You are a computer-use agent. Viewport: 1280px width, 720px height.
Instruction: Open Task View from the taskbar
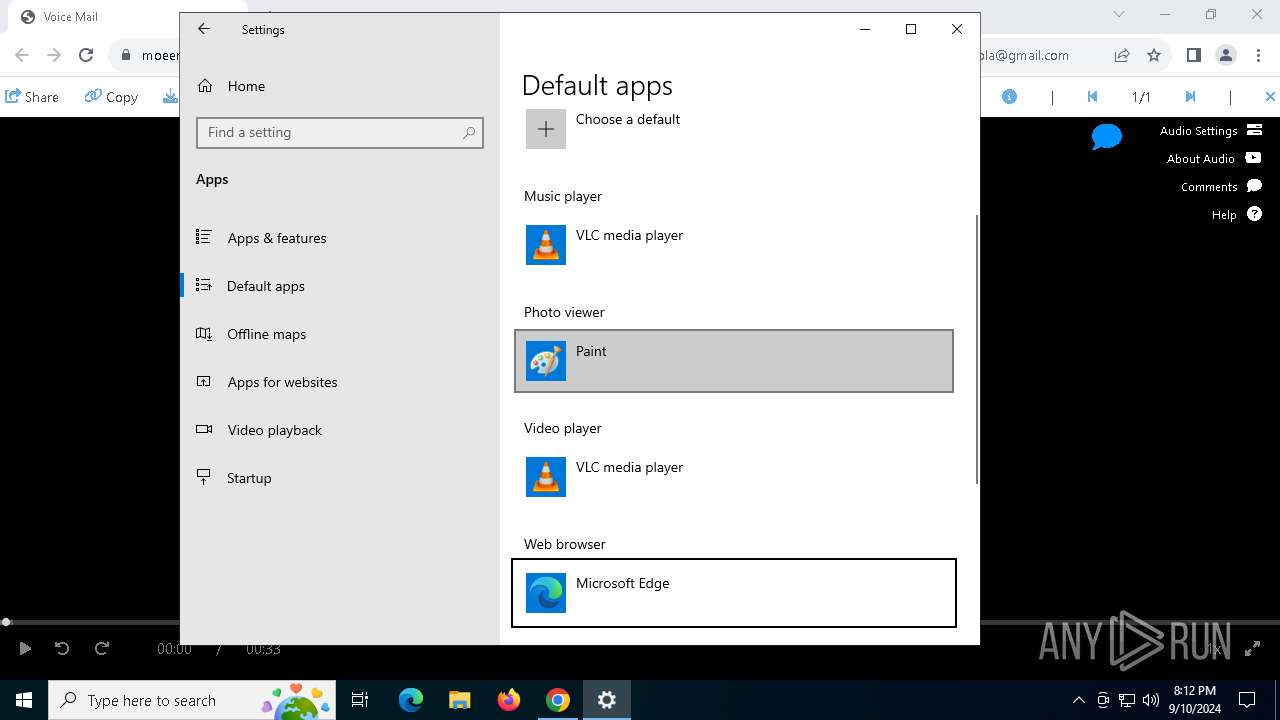tap(360, 700)
